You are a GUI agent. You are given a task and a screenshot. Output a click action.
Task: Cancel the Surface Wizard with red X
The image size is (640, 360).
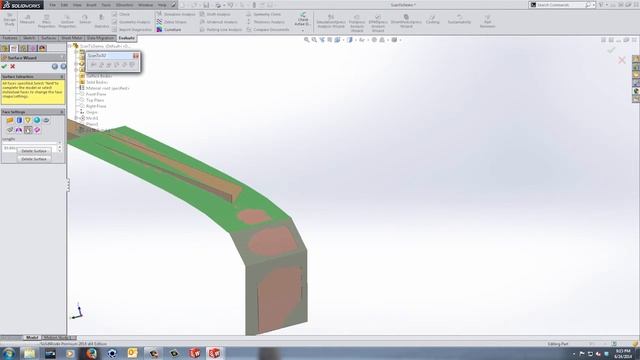(13, 67)
